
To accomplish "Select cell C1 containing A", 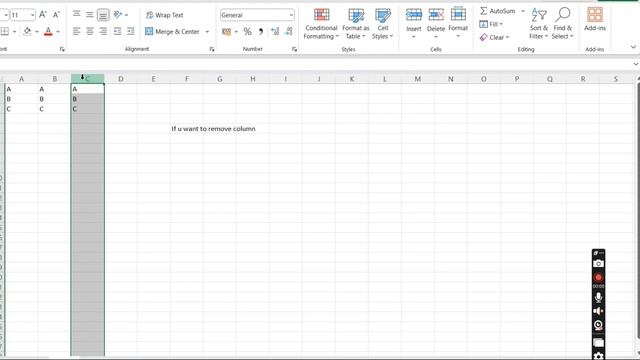I will (x=87, y=89).
